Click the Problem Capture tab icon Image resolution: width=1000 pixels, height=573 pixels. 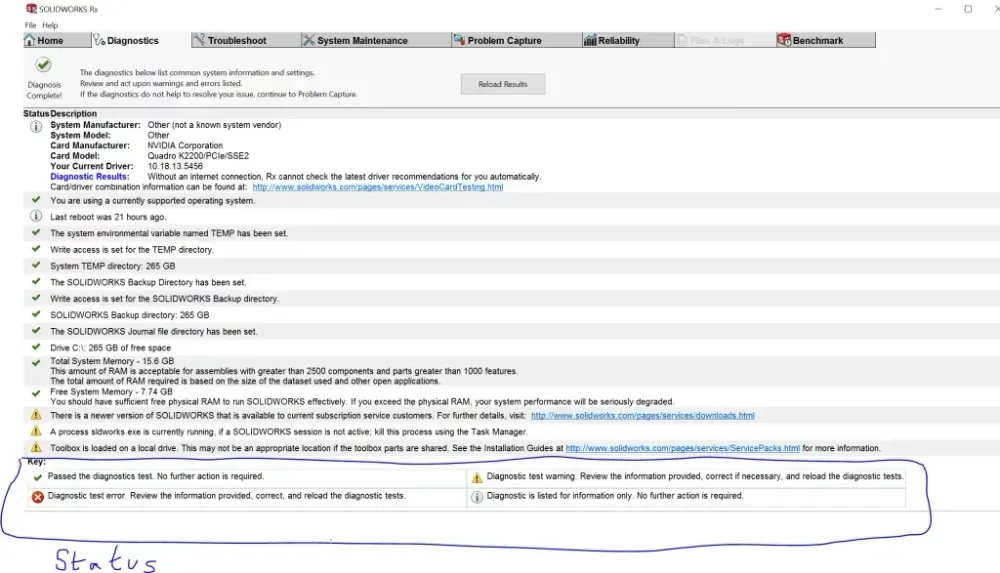tap(459, 40)
